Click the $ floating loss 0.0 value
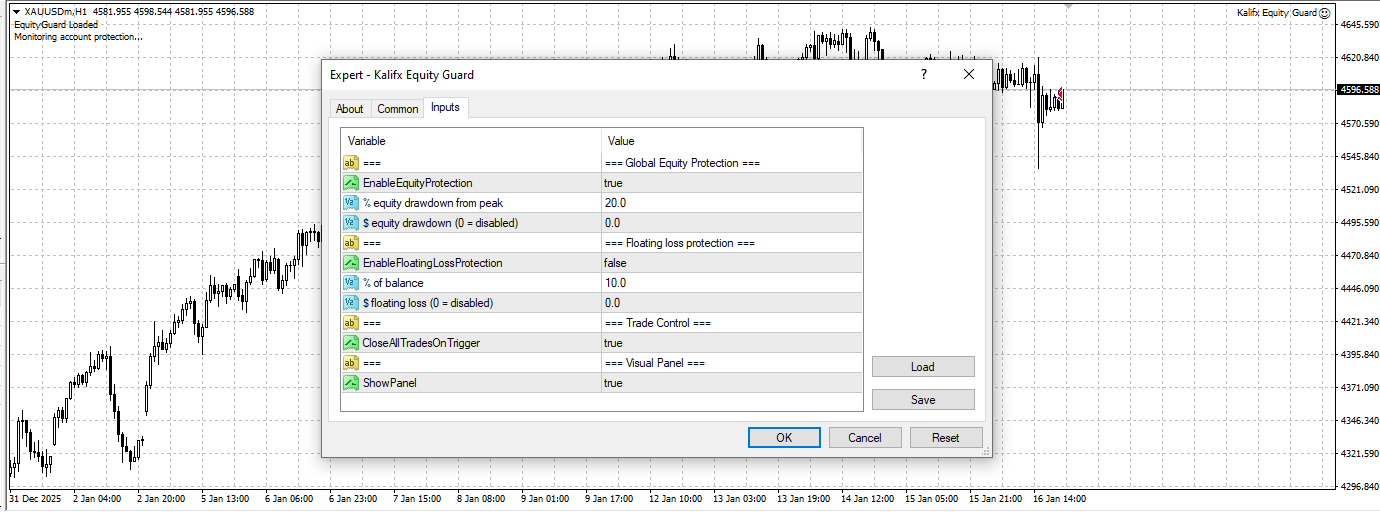 tap(612, 303)
